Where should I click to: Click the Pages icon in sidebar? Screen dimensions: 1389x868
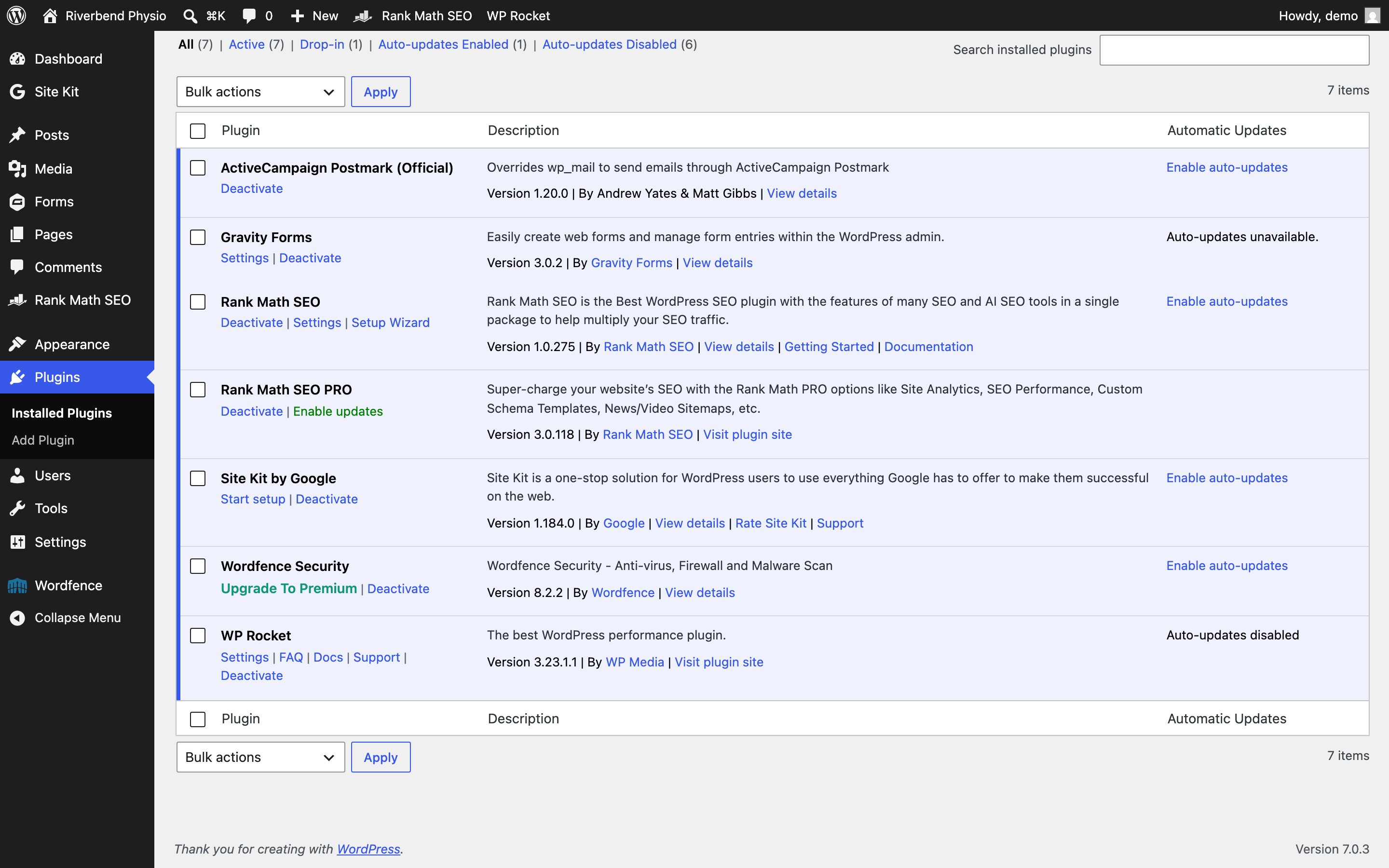pyautogui.click(x=18, y=234)
